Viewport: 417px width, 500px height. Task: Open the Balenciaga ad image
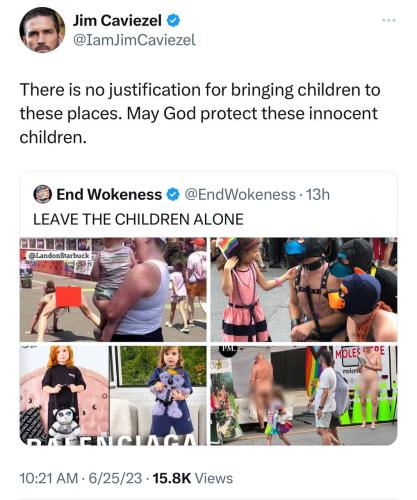113,395
